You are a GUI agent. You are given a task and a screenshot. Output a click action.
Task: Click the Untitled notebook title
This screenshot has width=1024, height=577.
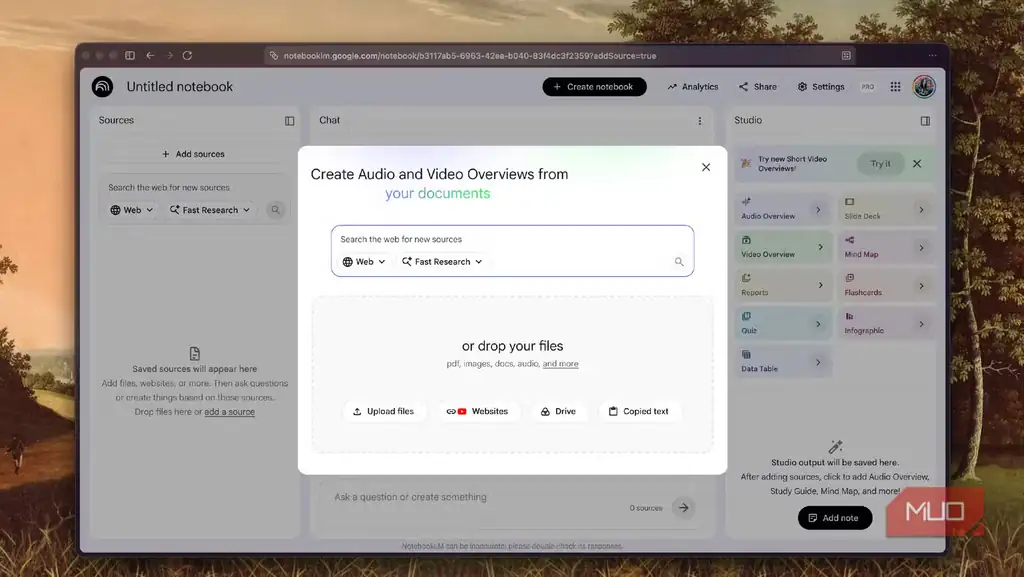[x=180, y=86]
